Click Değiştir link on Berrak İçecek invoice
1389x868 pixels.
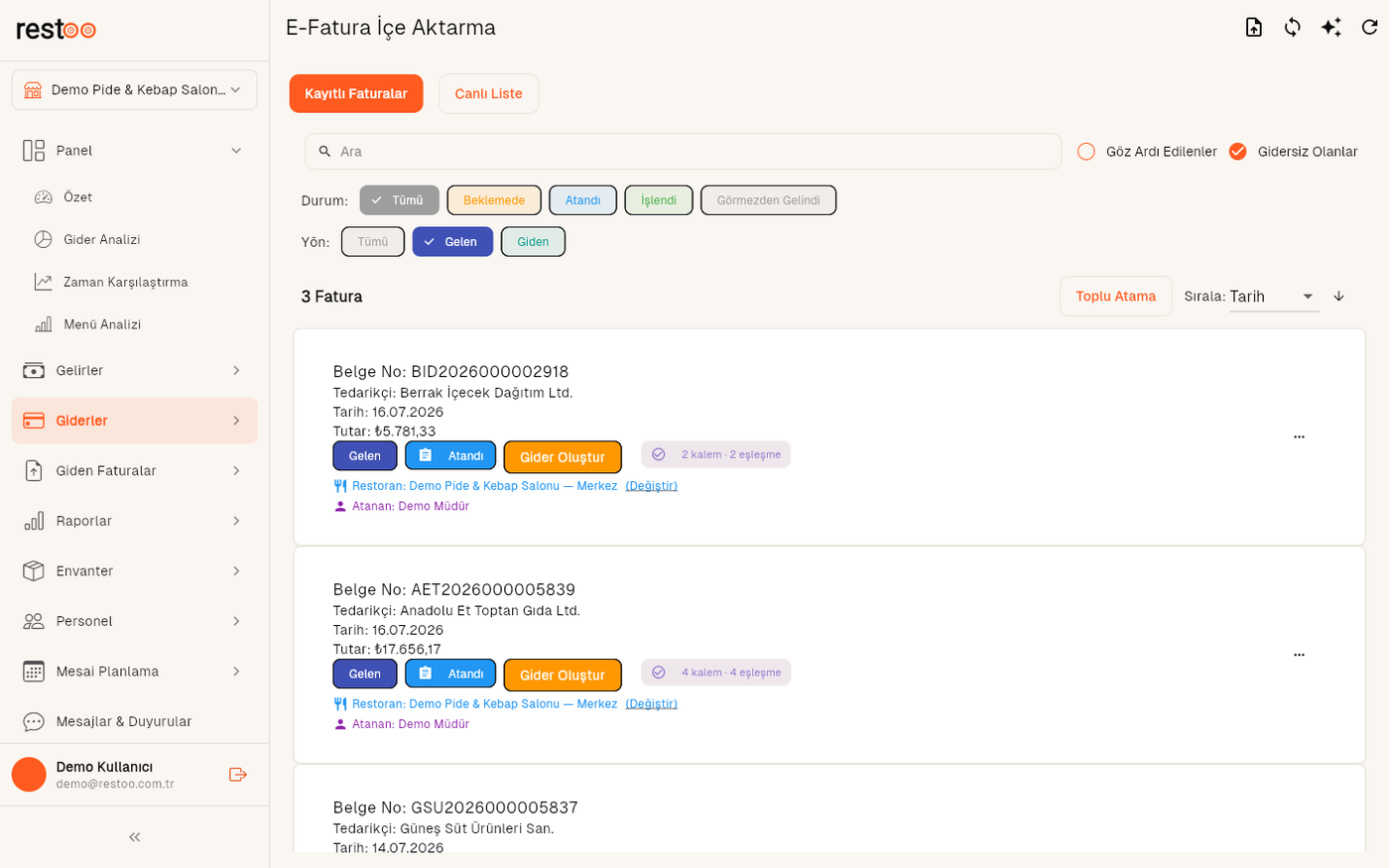(652, 486)
